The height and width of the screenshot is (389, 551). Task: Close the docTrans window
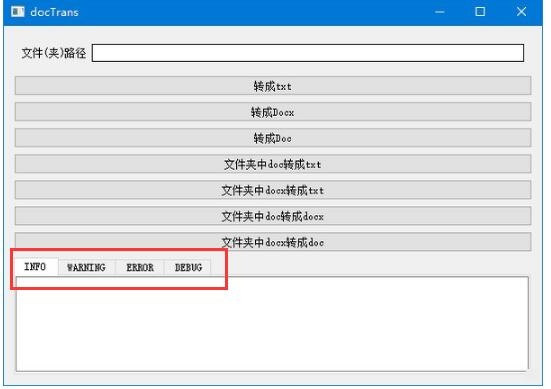(521, 12)
